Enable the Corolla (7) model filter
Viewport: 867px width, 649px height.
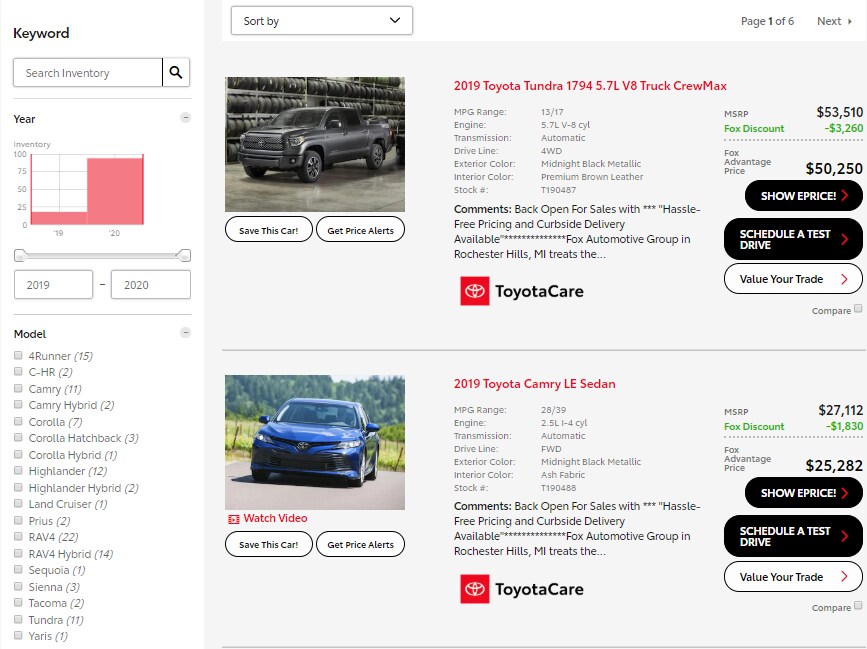click(18, 421)
